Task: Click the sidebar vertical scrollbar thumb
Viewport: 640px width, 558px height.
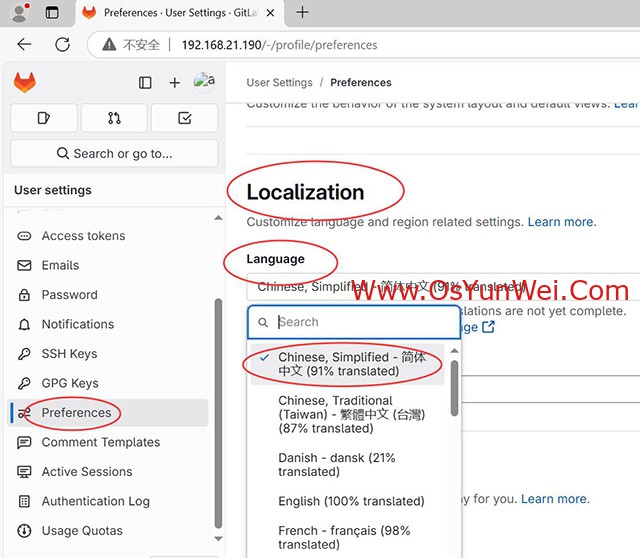Action: click(x=218, y=413)
